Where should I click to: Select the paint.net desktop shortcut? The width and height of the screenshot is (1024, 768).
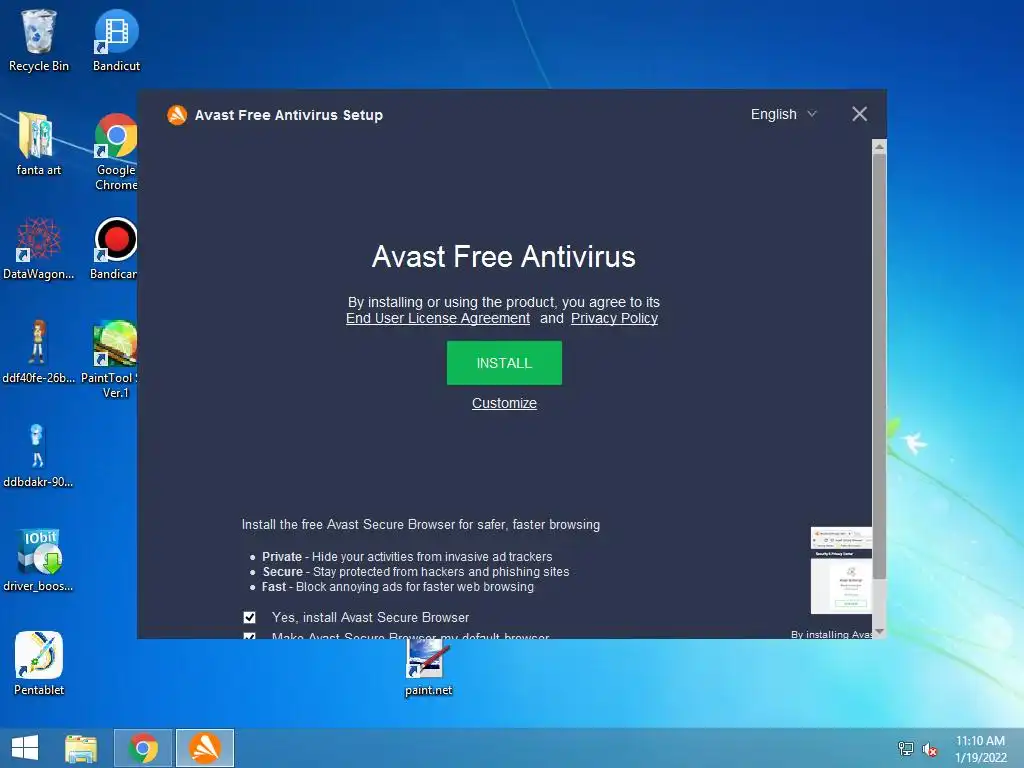(428, 668)
